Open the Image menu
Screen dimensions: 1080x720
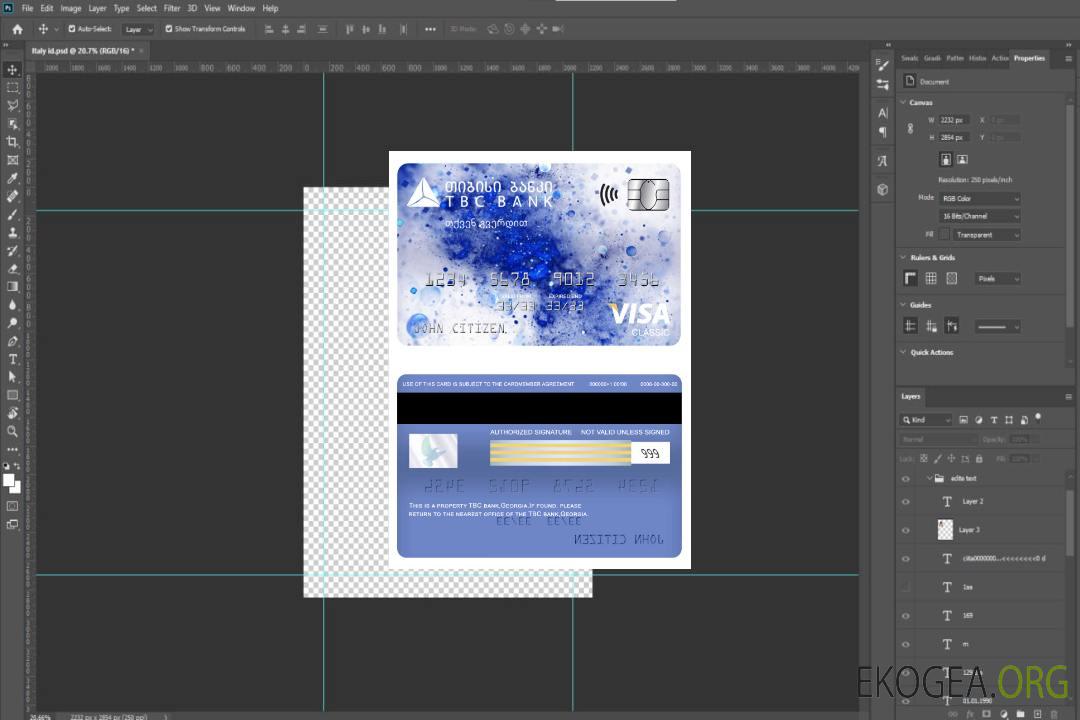[x=71, y=8]
